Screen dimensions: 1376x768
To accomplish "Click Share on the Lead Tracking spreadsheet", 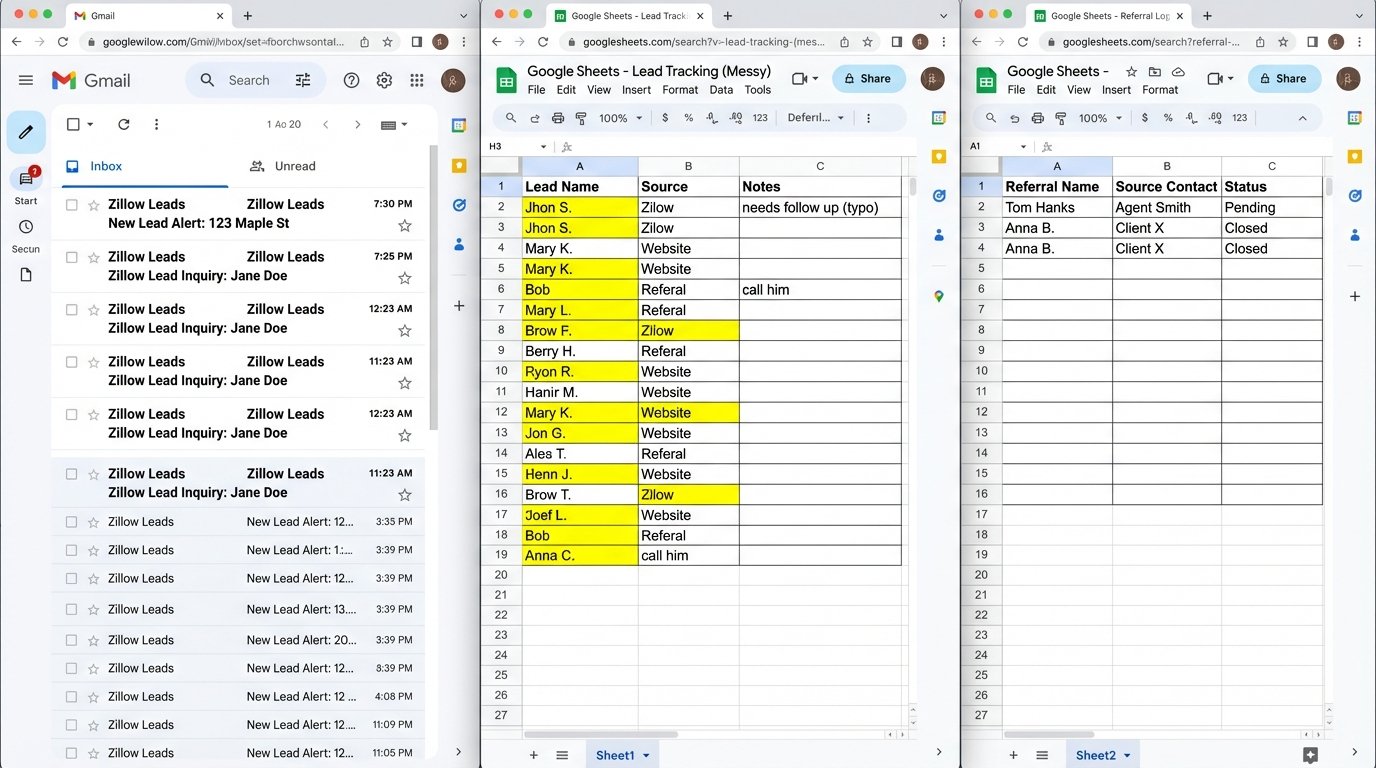I will point(867,78).
